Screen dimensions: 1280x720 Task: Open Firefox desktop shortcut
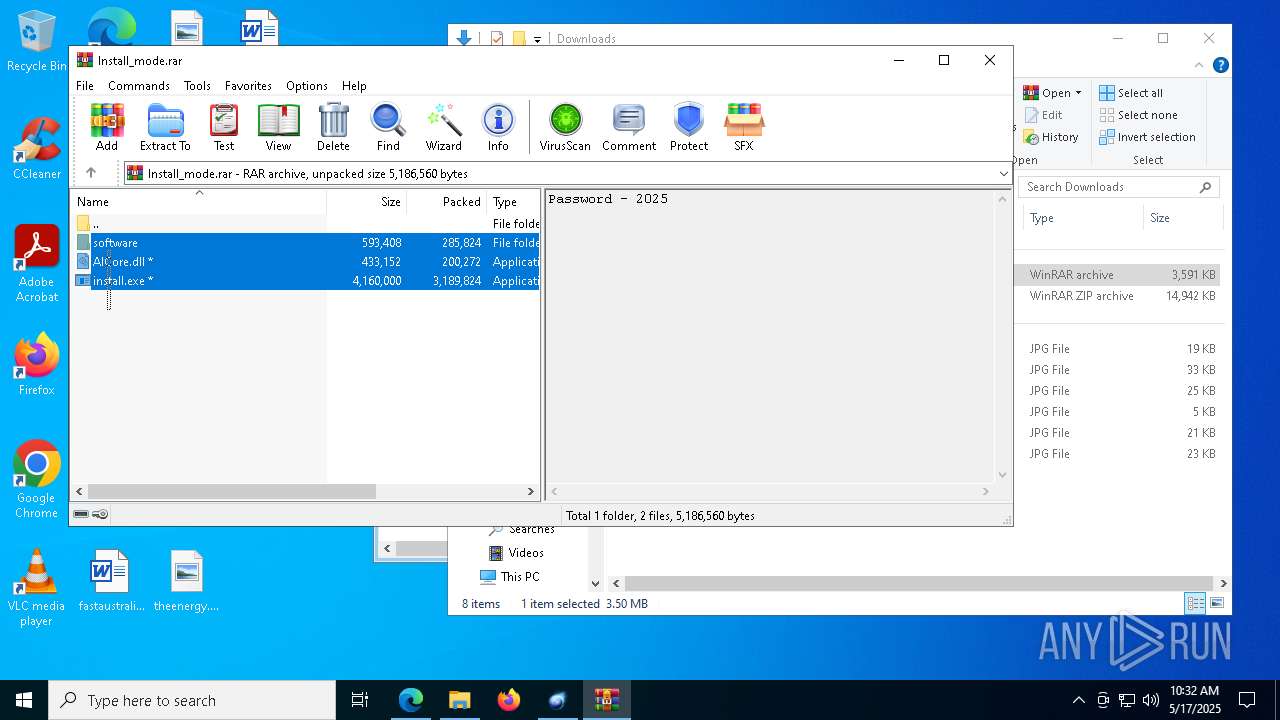[36, 364]
